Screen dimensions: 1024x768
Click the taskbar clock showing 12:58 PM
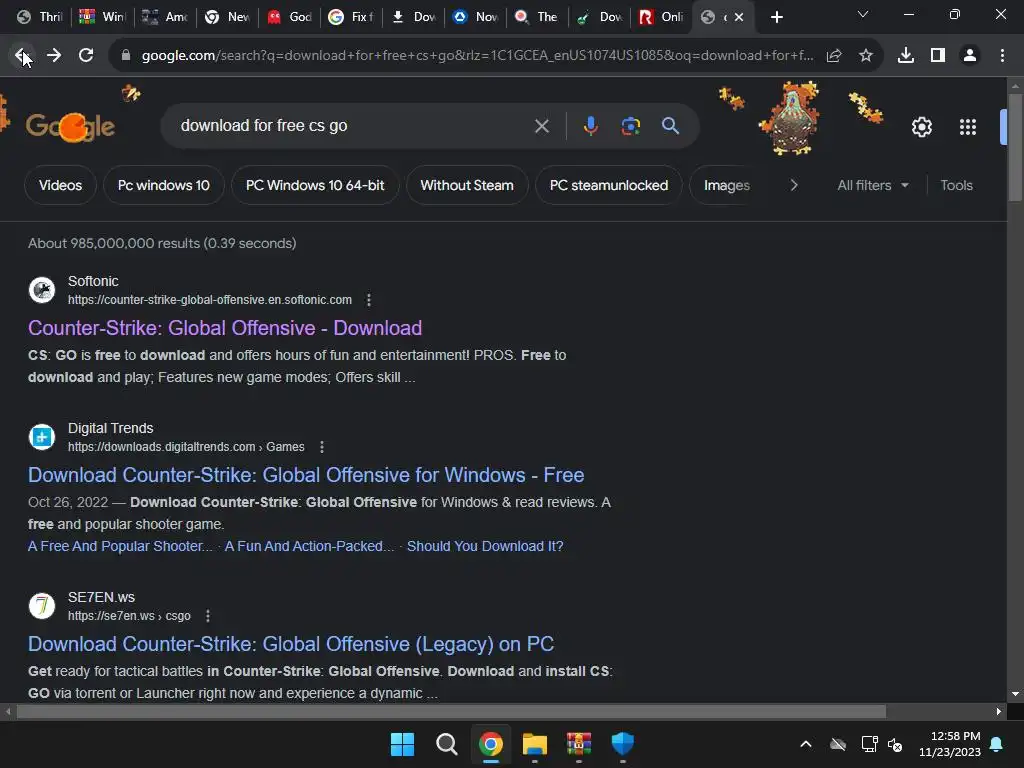point(950,744)
